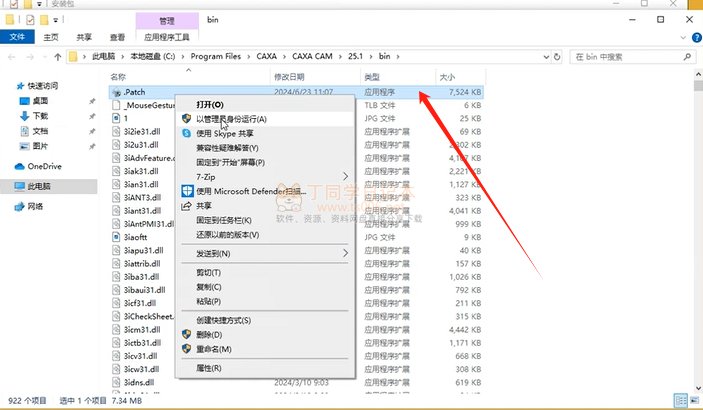Click the 共享 context menu entry

(x=204, y=206)
